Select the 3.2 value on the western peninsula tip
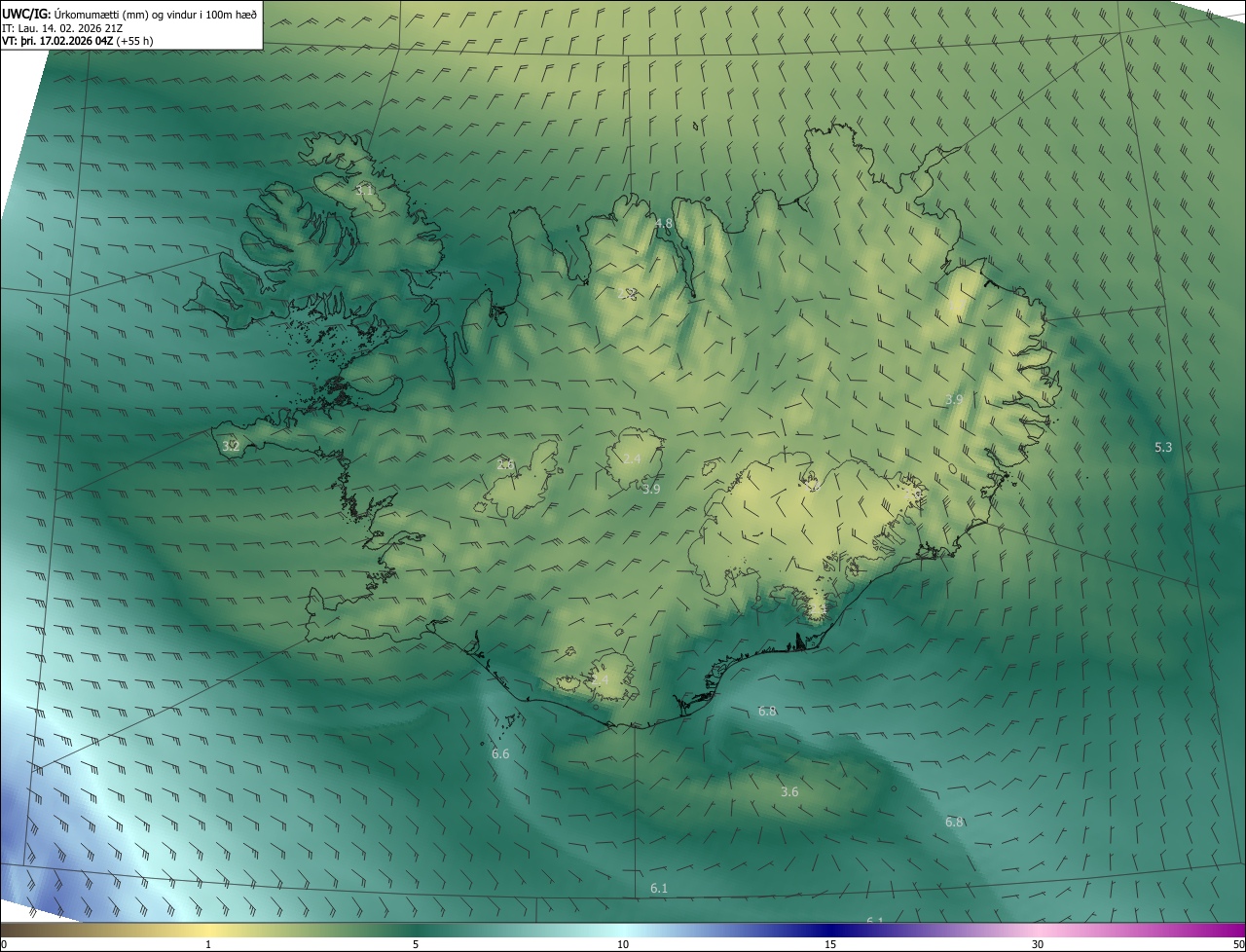 (231, 446)
